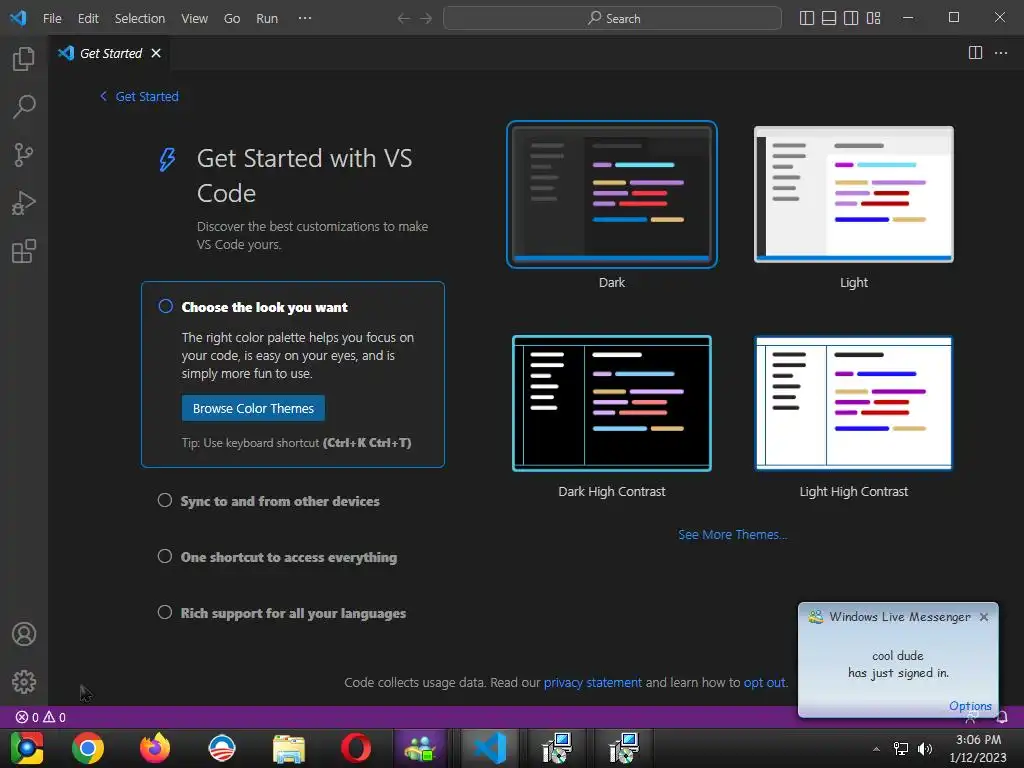Open editor More Actions ellipsis
1024x768 pixels.
click(1000, 53)
